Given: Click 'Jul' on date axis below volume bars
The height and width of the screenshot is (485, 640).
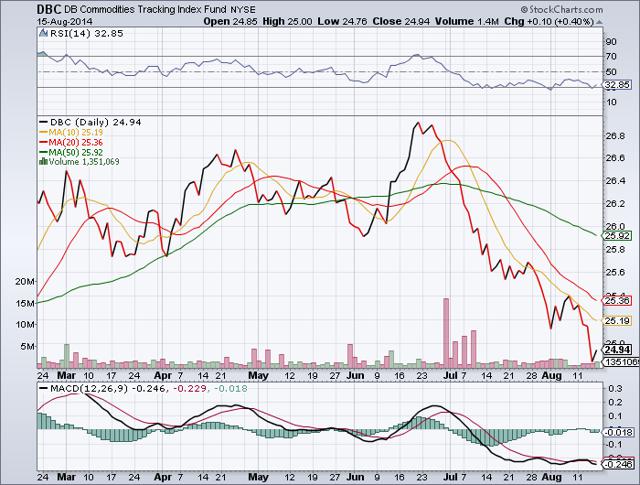Looking at the screenshot, I should tap(449, 375).
